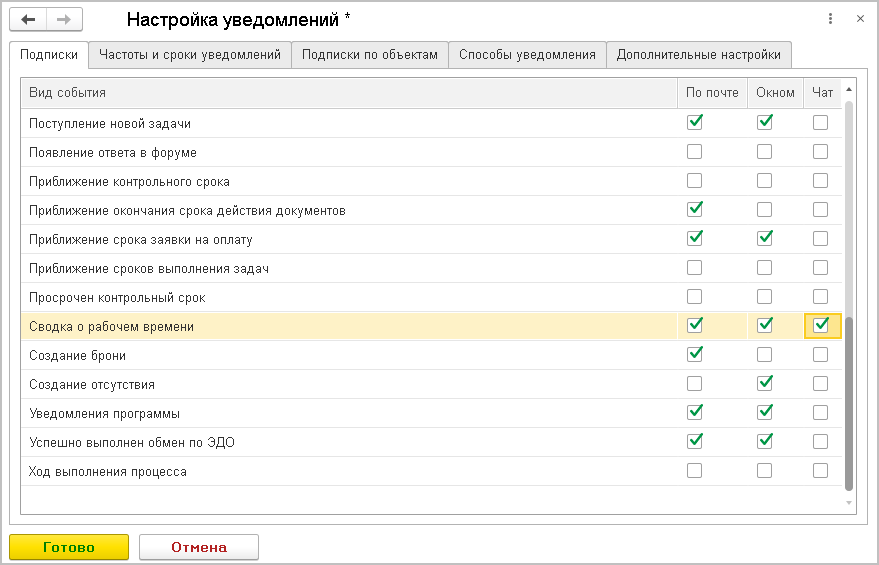Click the table's vertical scrollbar thumb

pos(850,400)
